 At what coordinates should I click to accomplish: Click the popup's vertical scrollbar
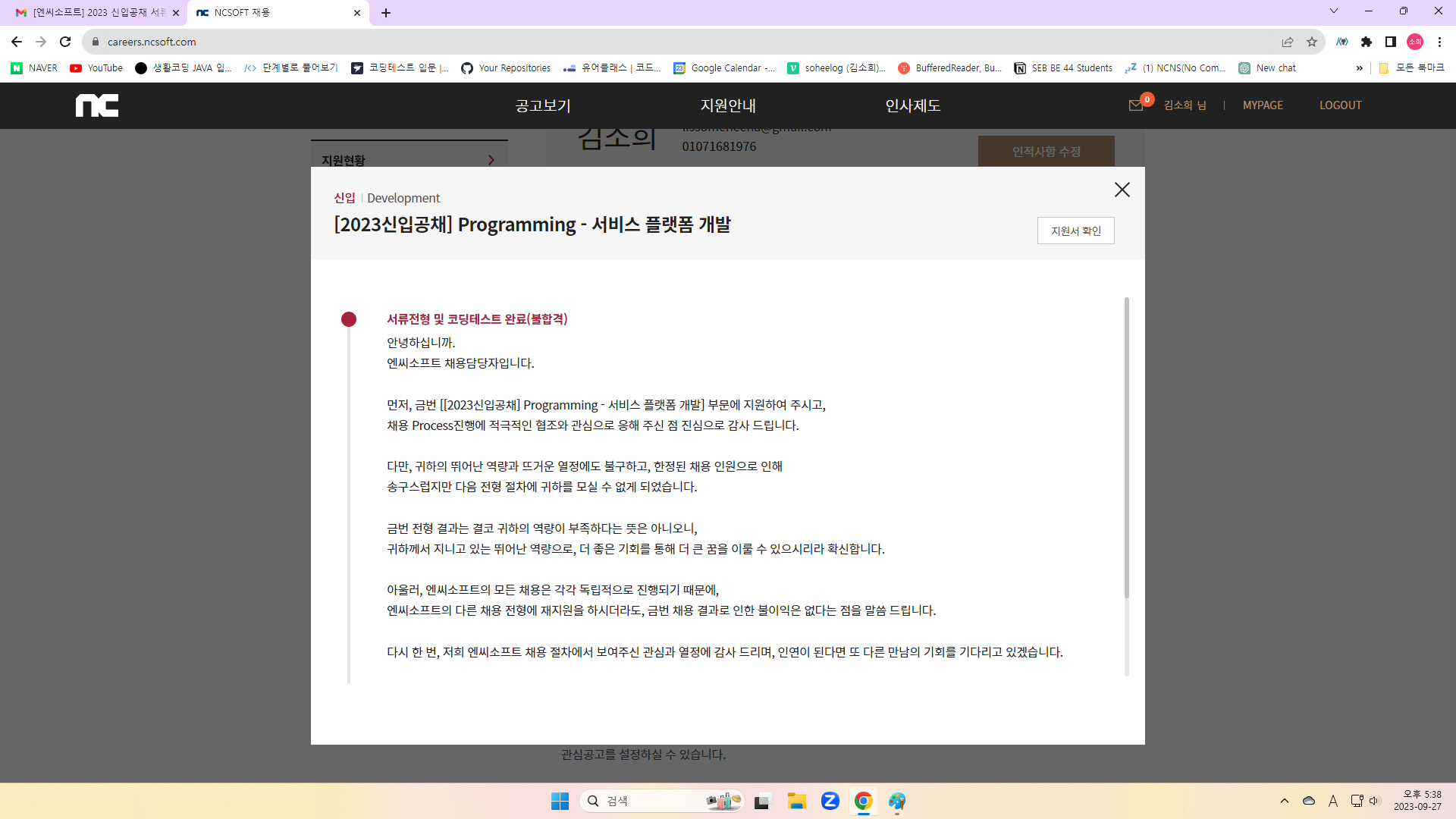[1126, 447]
